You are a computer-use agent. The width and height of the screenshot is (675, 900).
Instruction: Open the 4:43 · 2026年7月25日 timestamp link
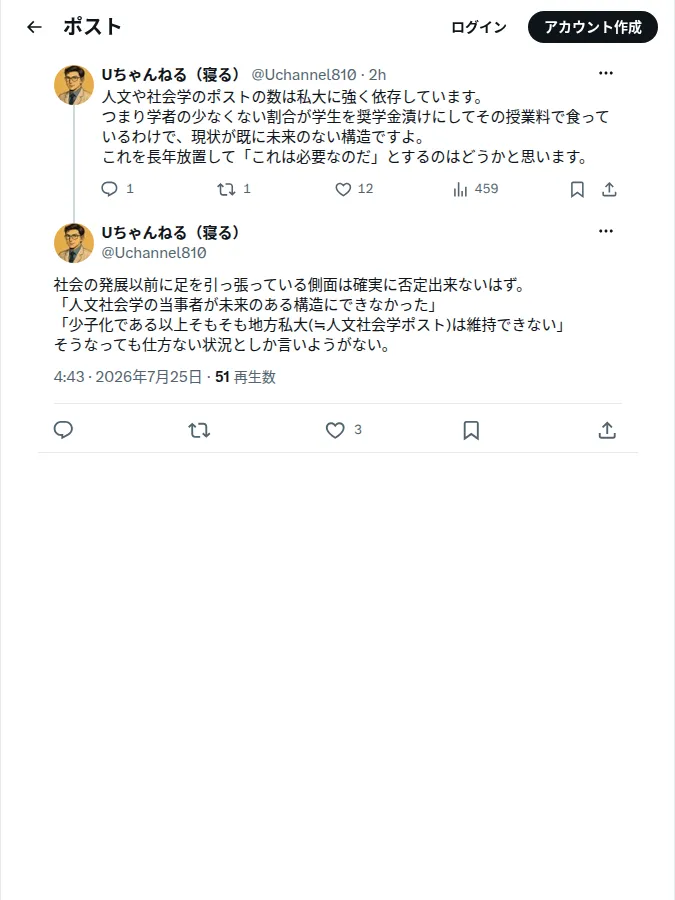click(x=127, y=377)
